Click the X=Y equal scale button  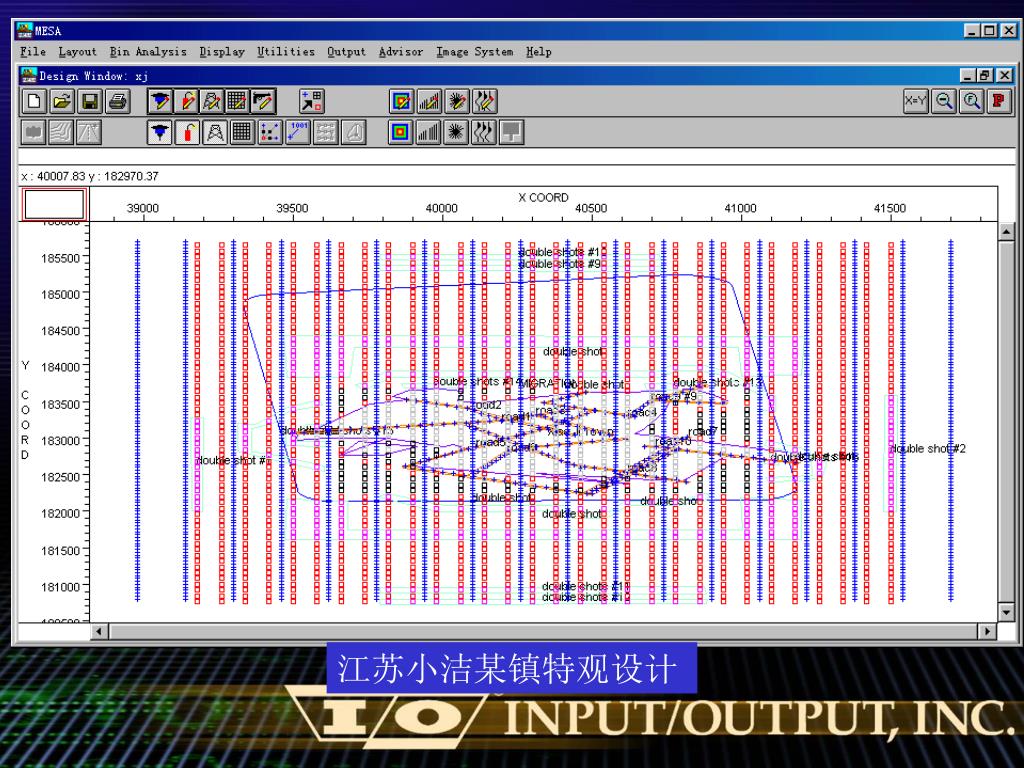coord(916,101)
